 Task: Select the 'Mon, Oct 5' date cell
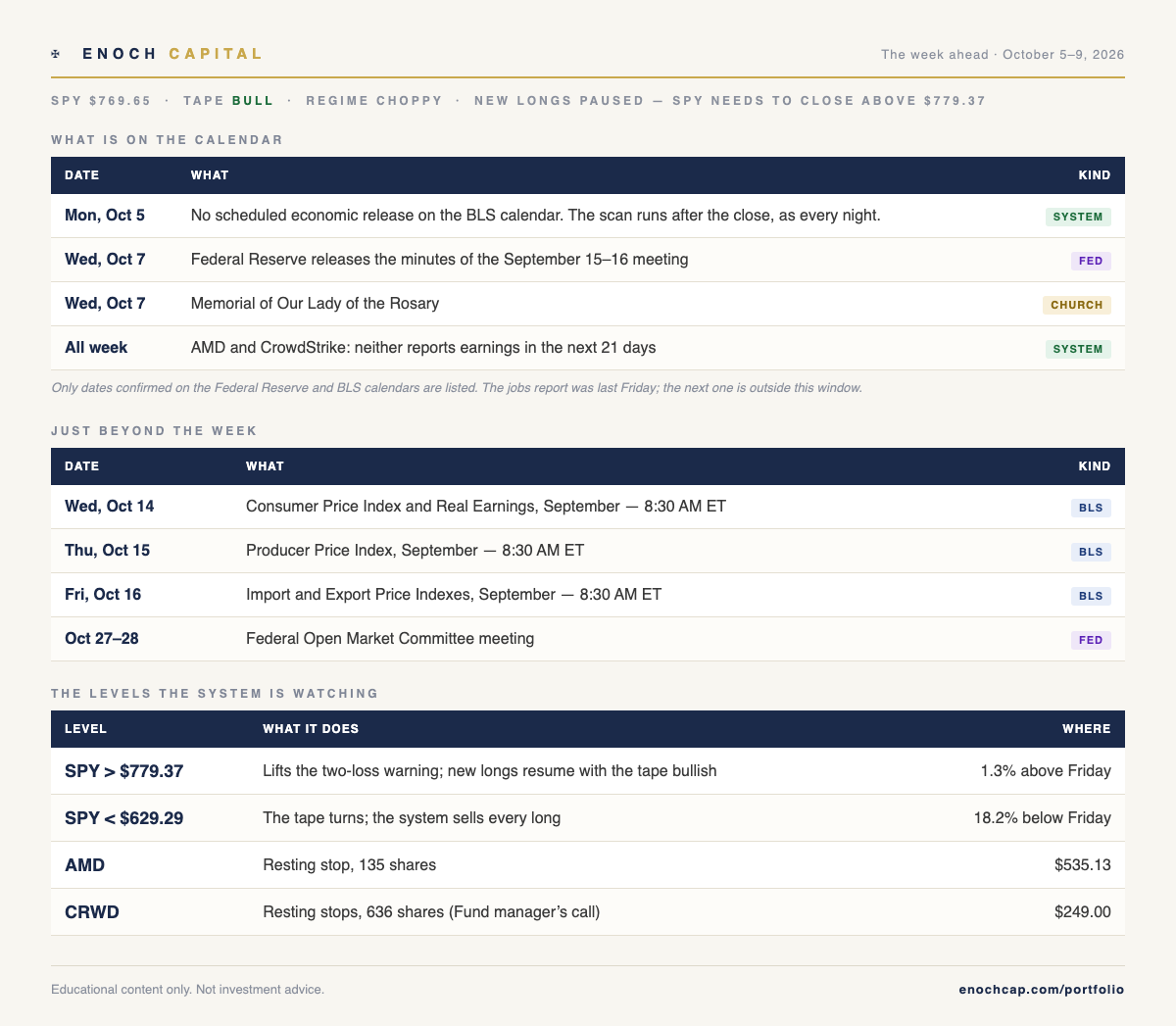(x=105, y=216)
